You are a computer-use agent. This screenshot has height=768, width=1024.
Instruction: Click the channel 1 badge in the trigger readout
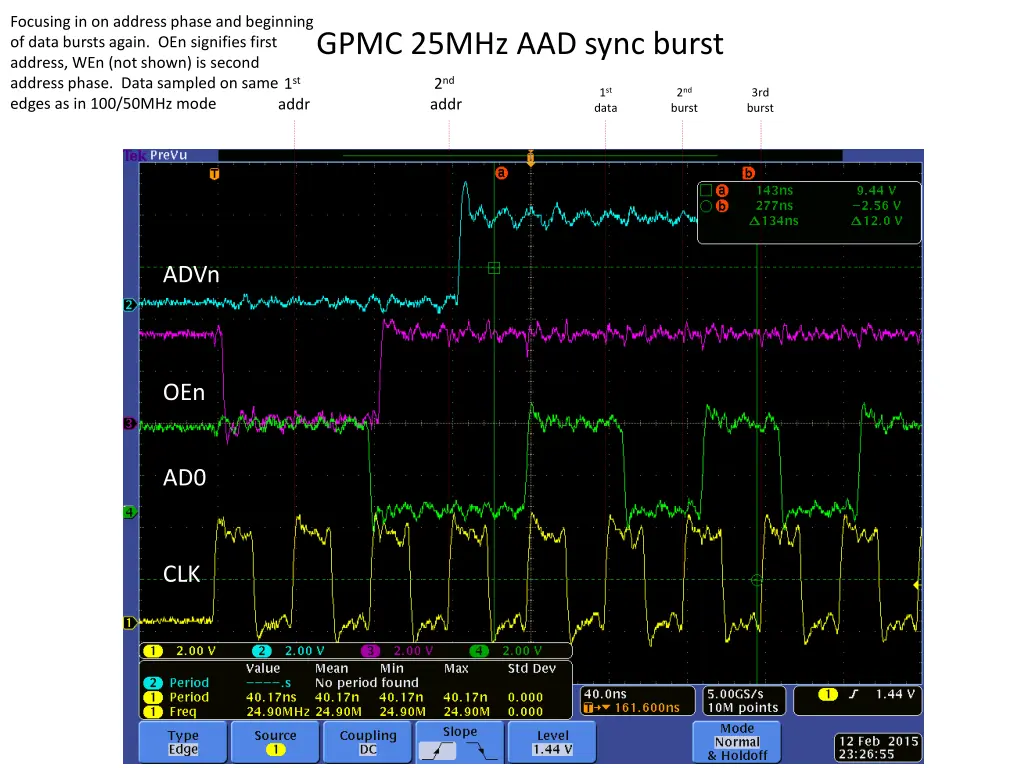pos(827,694)
